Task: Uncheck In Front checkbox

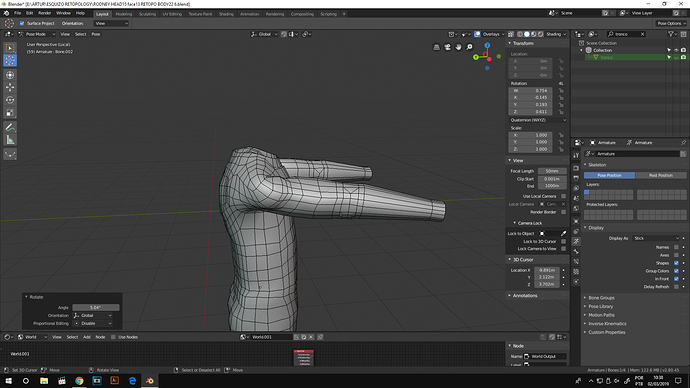Action: click(x=676, y=279)
